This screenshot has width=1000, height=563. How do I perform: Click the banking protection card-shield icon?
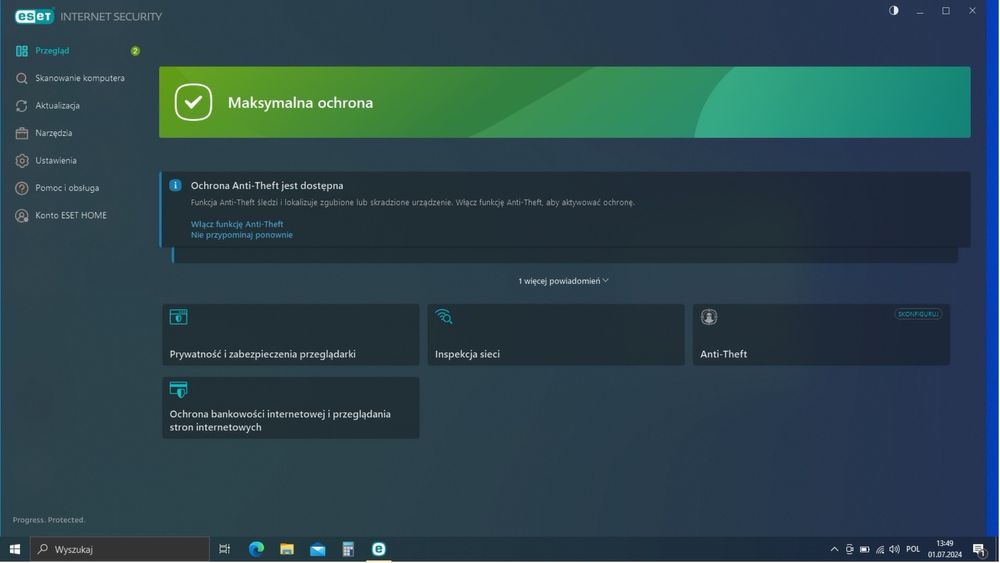(179, 389)
